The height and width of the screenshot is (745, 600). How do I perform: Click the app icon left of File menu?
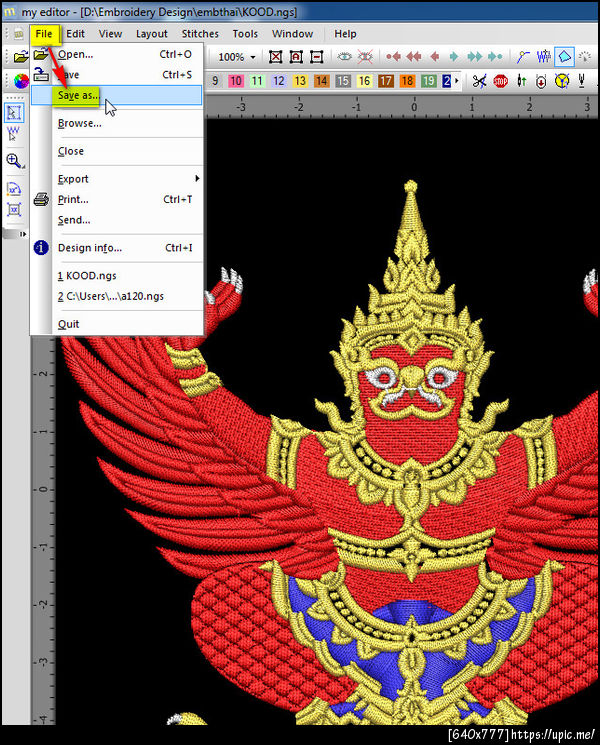[x=19, y=34]
